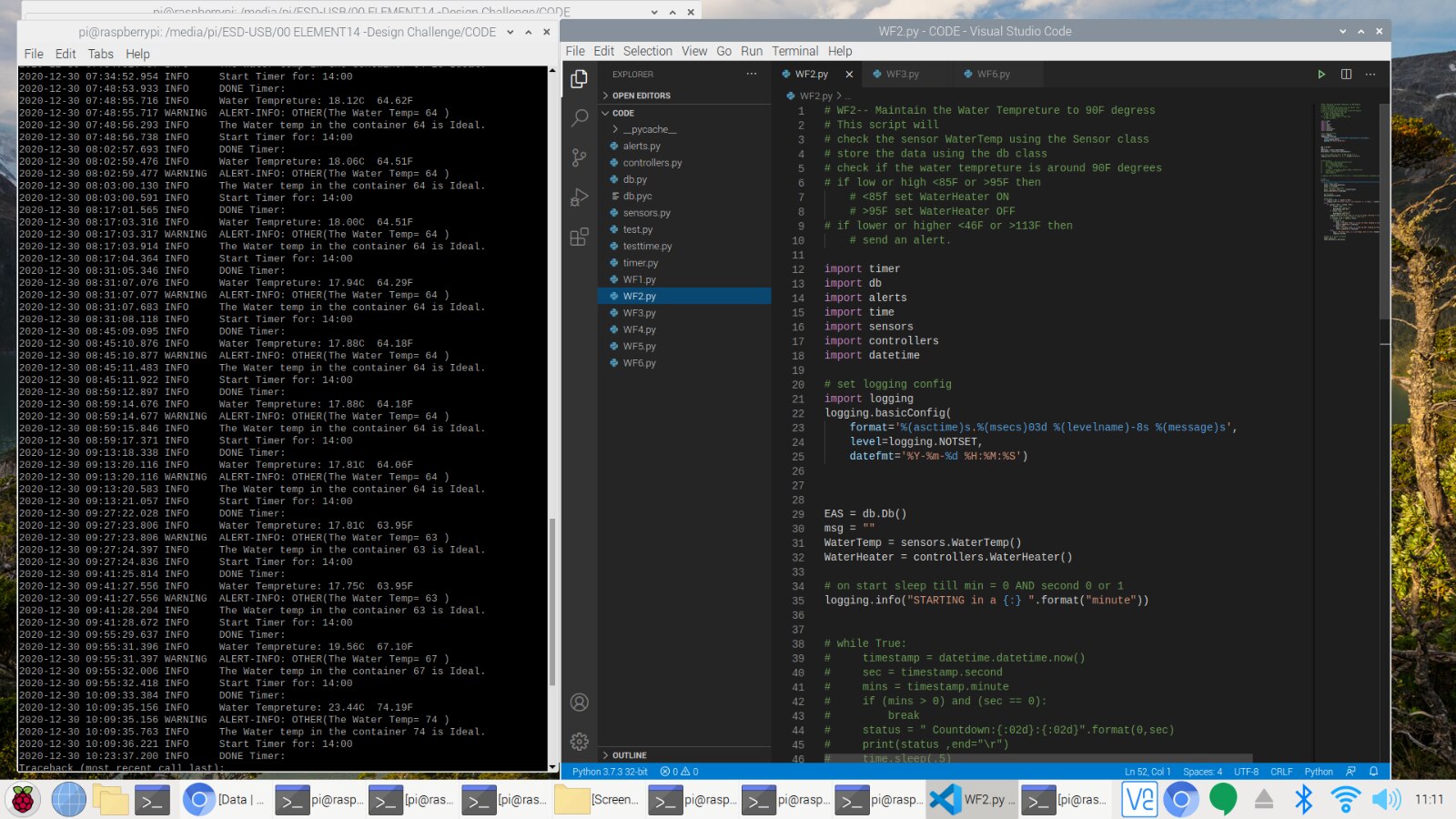This screenshot has width=1456, height=819.
Task: Open the Extensions view
Action: click(579, 238)
